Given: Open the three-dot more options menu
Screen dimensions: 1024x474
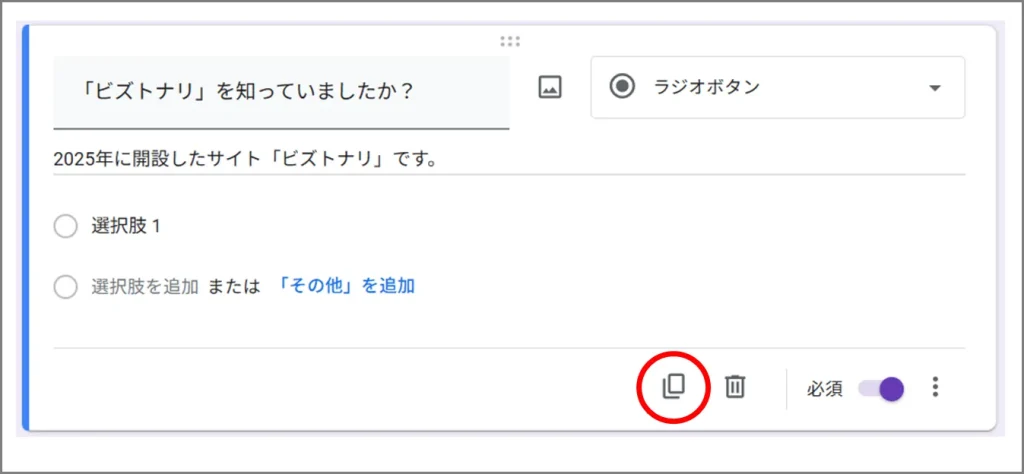Looking at the screenshot, I should point(935,387).
